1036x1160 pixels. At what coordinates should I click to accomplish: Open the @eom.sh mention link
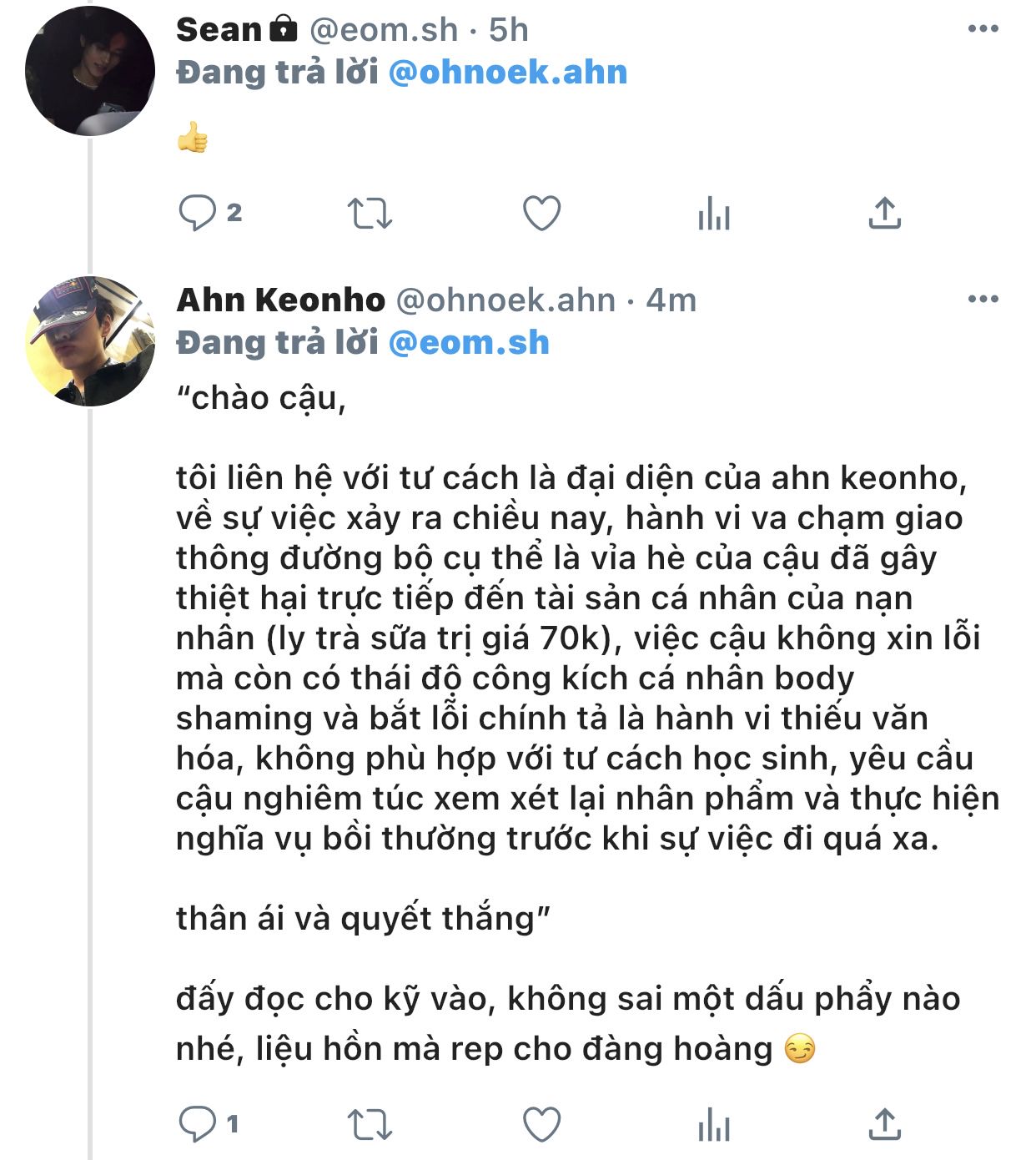coord(469,343)
